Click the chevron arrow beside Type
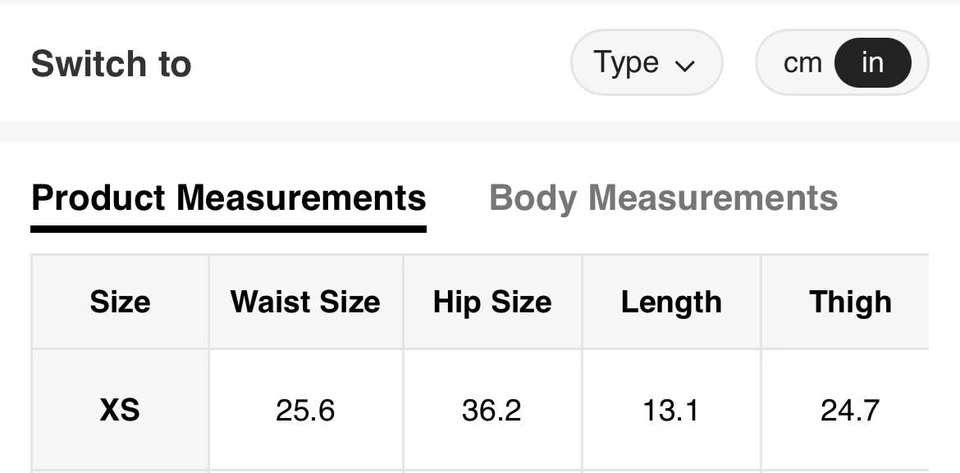The width and height of the screenshot is (960, 473). 685,66
